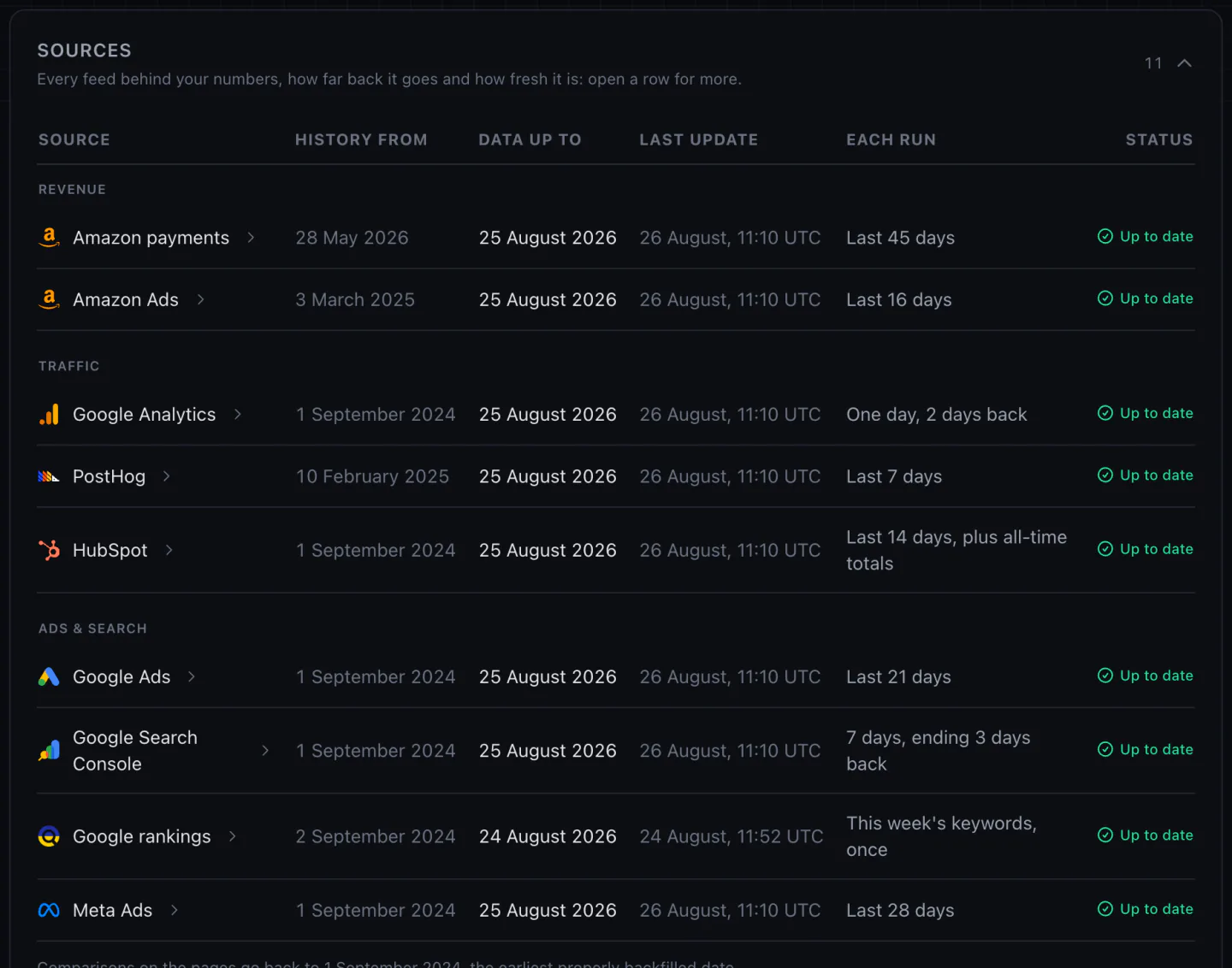1232x968 pixels.
Task: Click the Google Analytics status check icon
Action: point(1105,413)
